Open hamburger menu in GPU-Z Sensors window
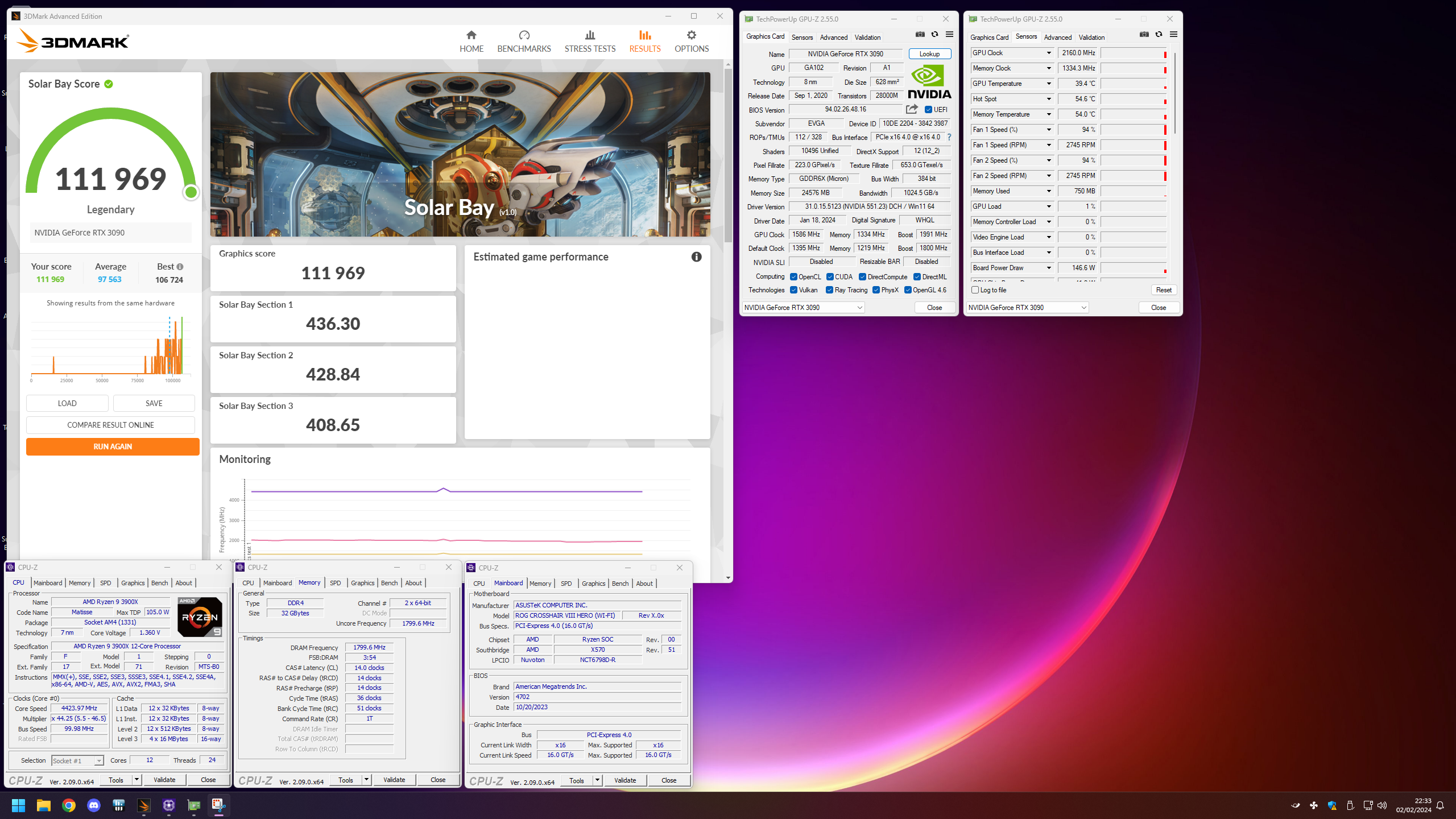This screenshot has width=1456, height=819. click(1173, 35)
